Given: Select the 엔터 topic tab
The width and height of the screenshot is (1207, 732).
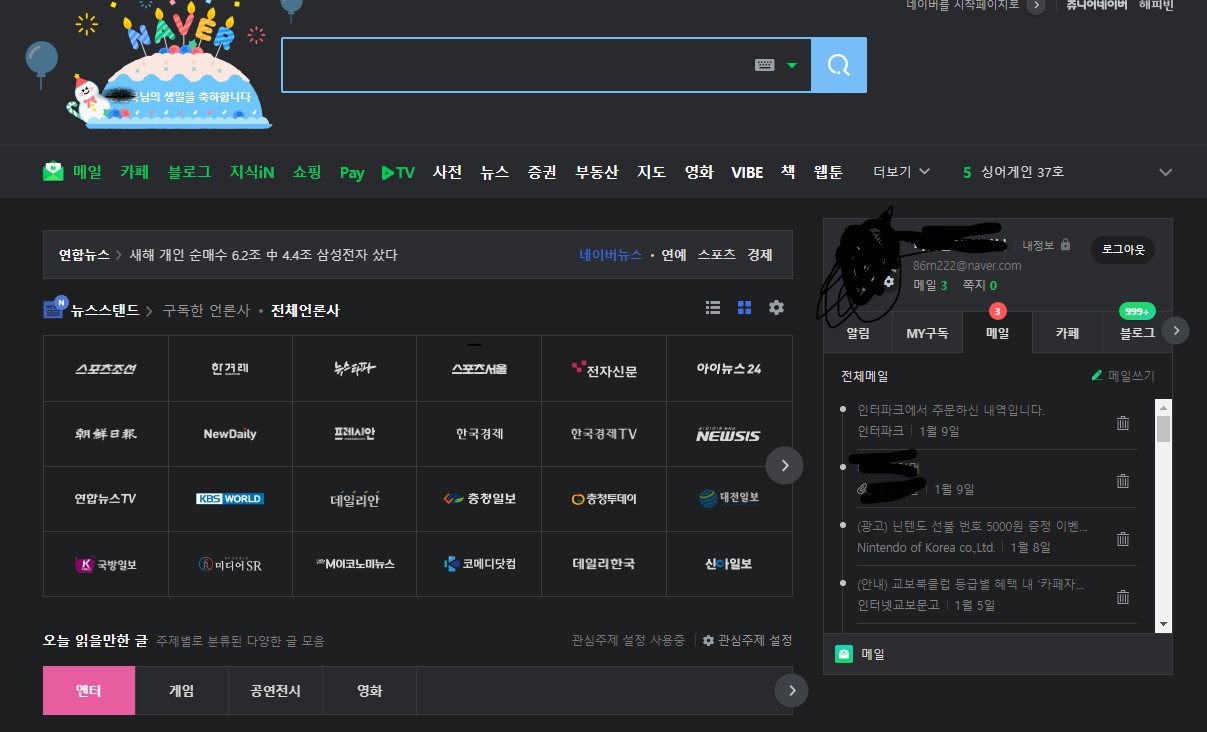Looking at the screenshot, I should (89, 691).
